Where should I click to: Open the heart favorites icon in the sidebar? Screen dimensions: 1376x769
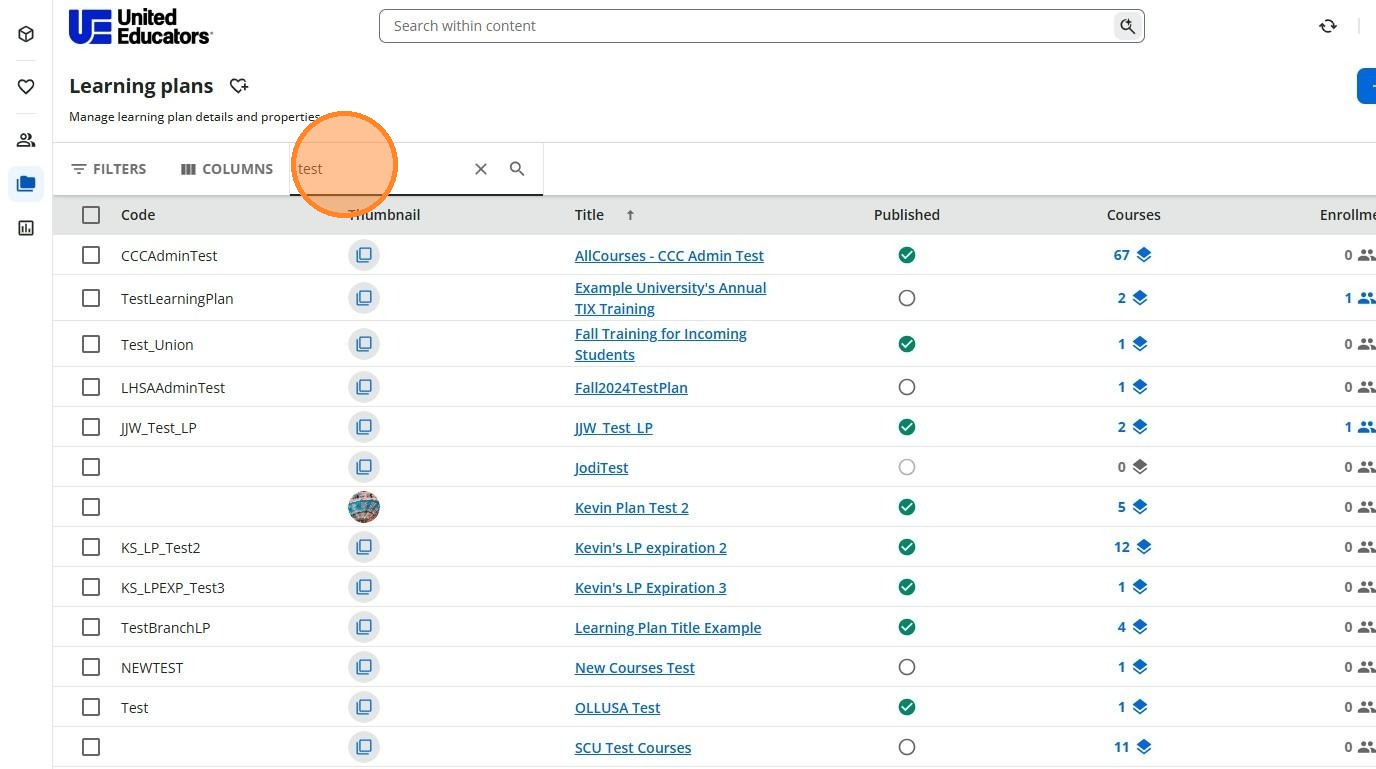point(26,87)
